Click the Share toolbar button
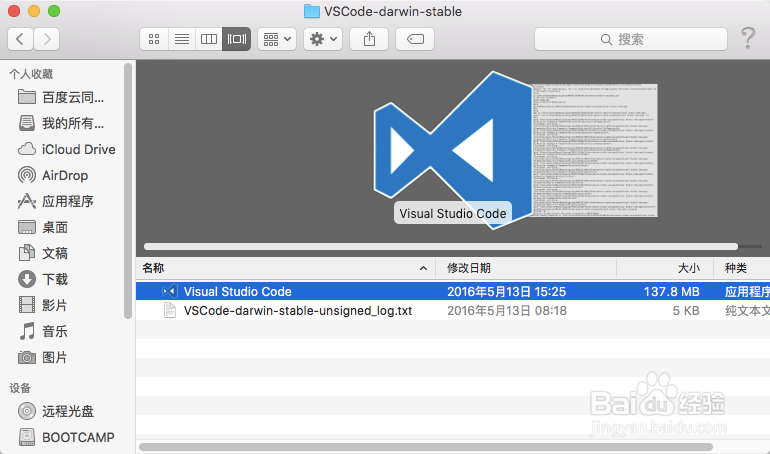770x454 pixels. coord(369,39)
